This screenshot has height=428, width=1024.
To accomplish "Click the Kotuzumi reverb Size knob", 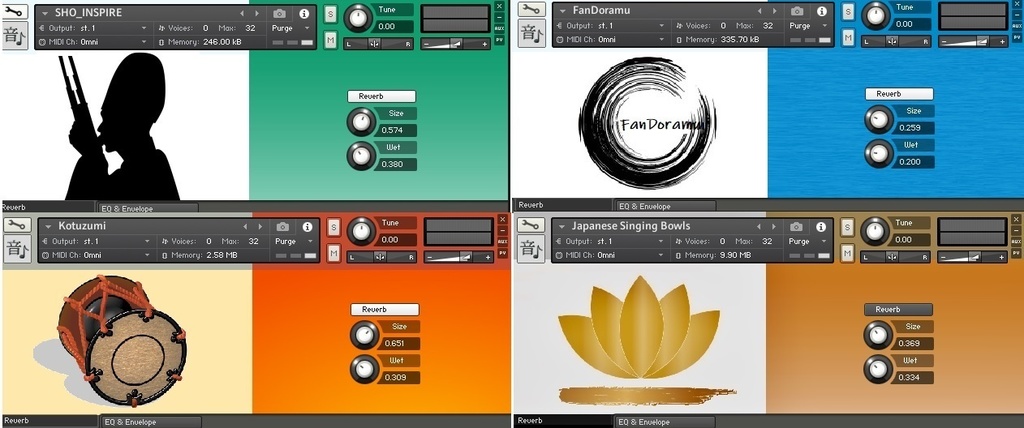I will pos(364,335).
